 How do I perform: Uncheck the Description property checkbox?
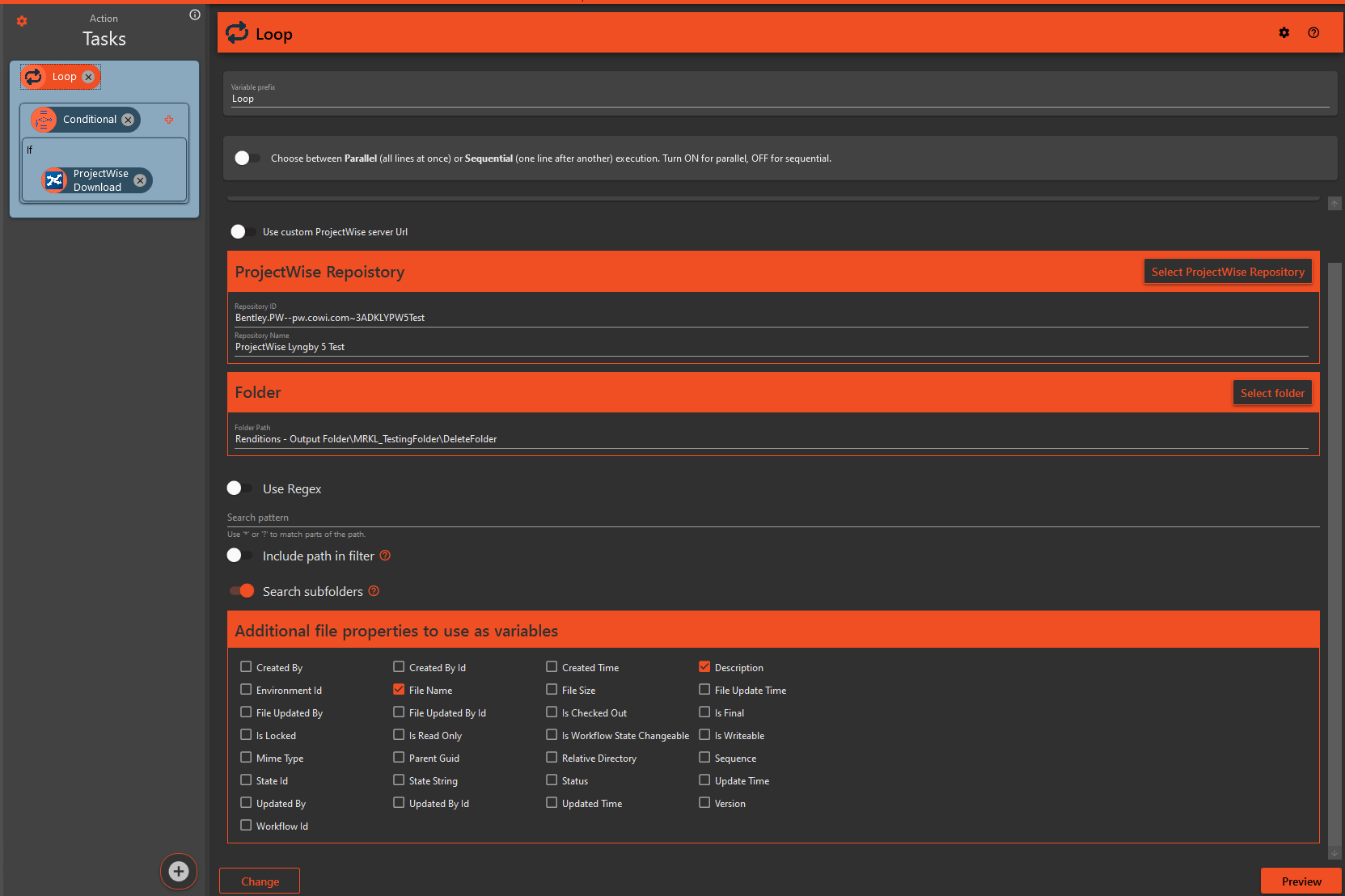coord(704,667)
